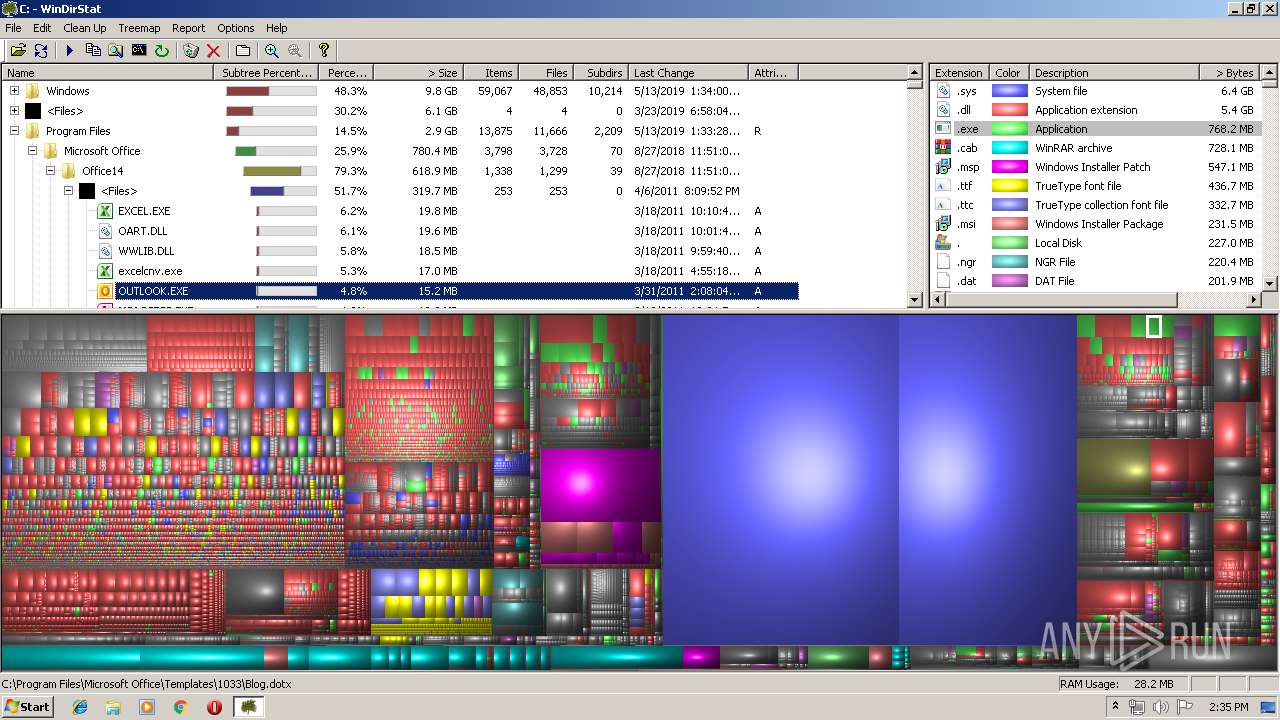This screenshot has height=720, width=1280.
Task: Open the Clean Up menu
Action: [x=85, y=28]
